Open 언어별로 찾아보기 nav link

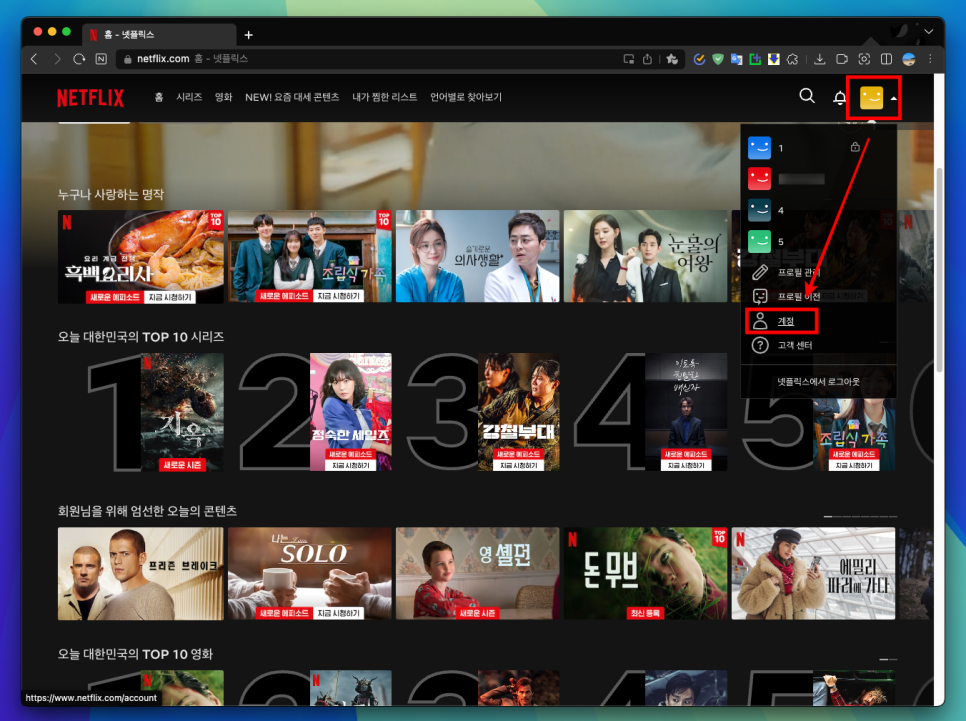(466, 97)
